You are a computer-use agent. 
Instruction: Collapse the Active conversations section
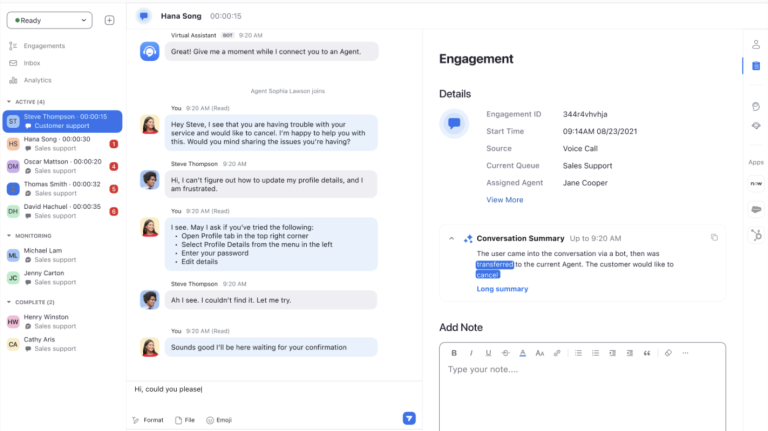coord(9,102)
